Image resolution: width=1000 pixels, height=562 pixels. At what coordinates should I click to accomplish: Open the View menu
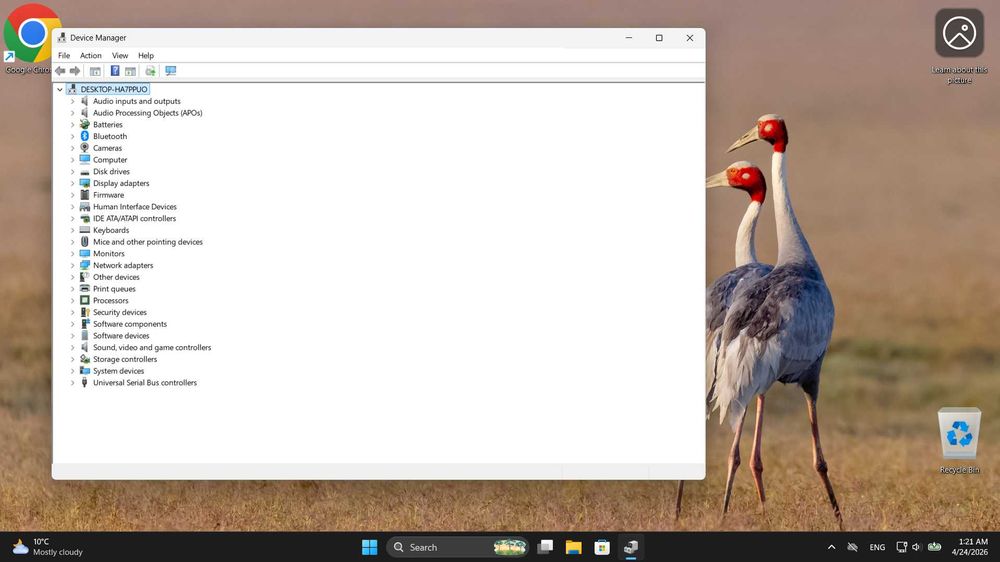[x=120, y=55]
